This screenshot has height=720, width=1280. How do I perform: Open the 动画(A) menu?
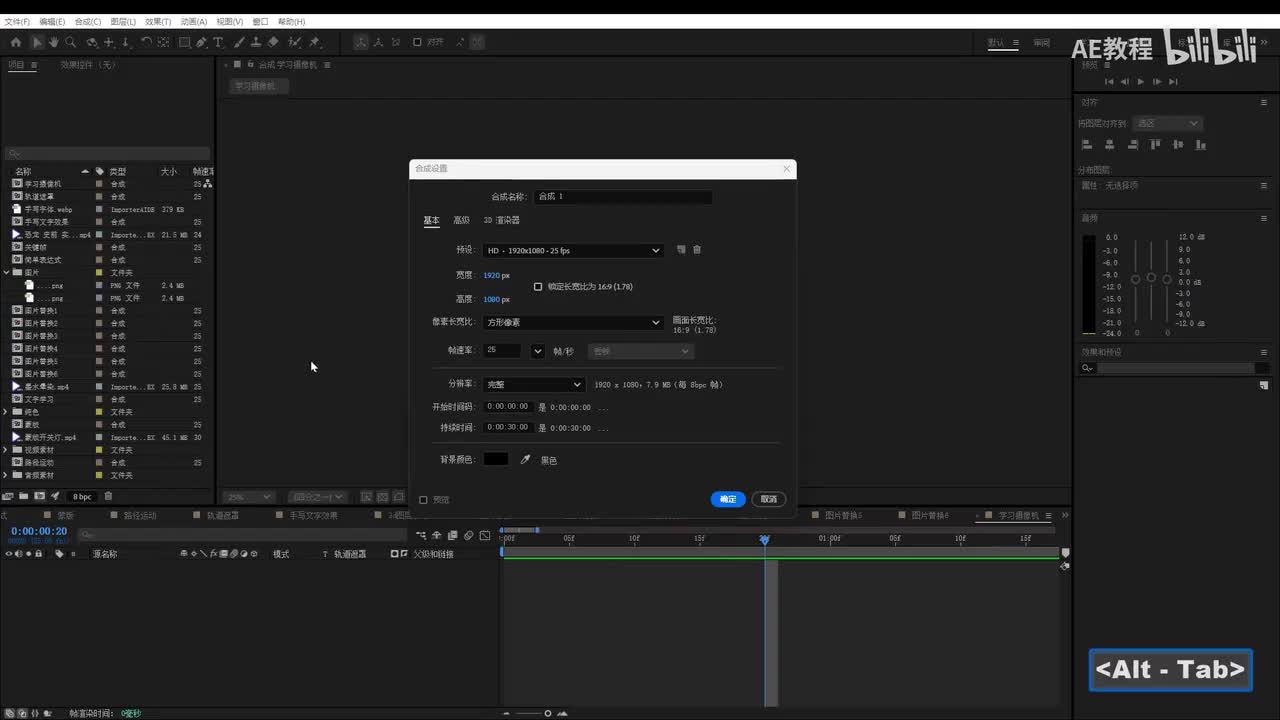pos(194,21)
